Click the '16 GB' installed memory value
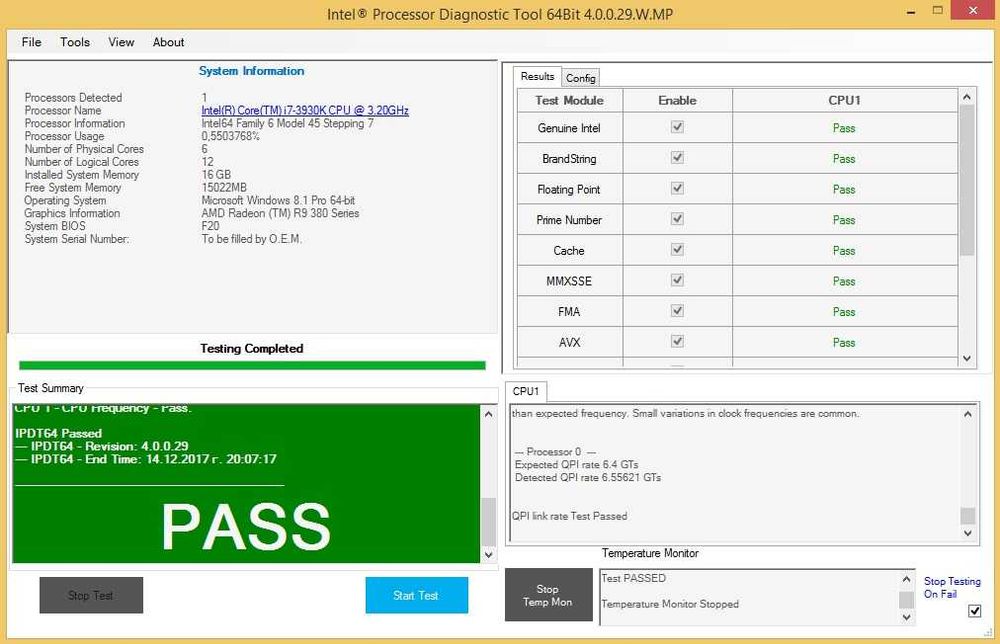 point(216,175)
